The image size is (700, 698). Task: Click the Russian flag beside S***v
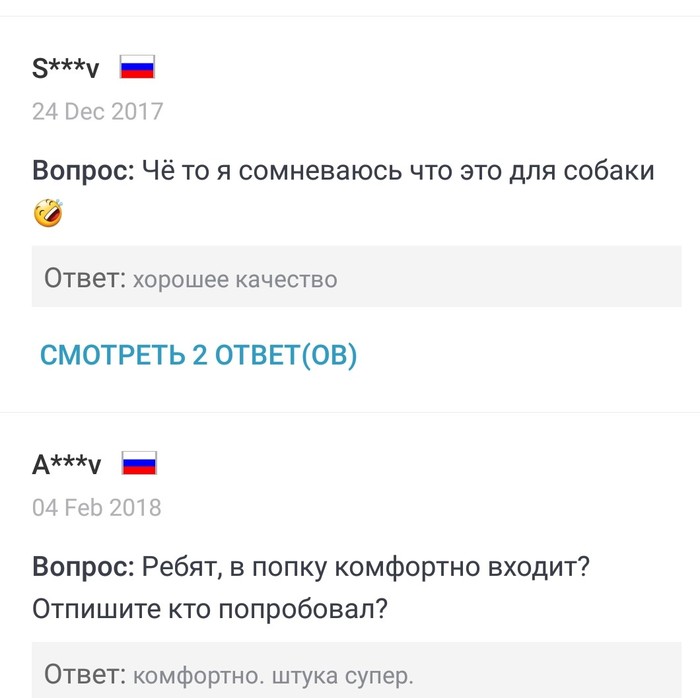pyautogui.click(x=137, y=68)
